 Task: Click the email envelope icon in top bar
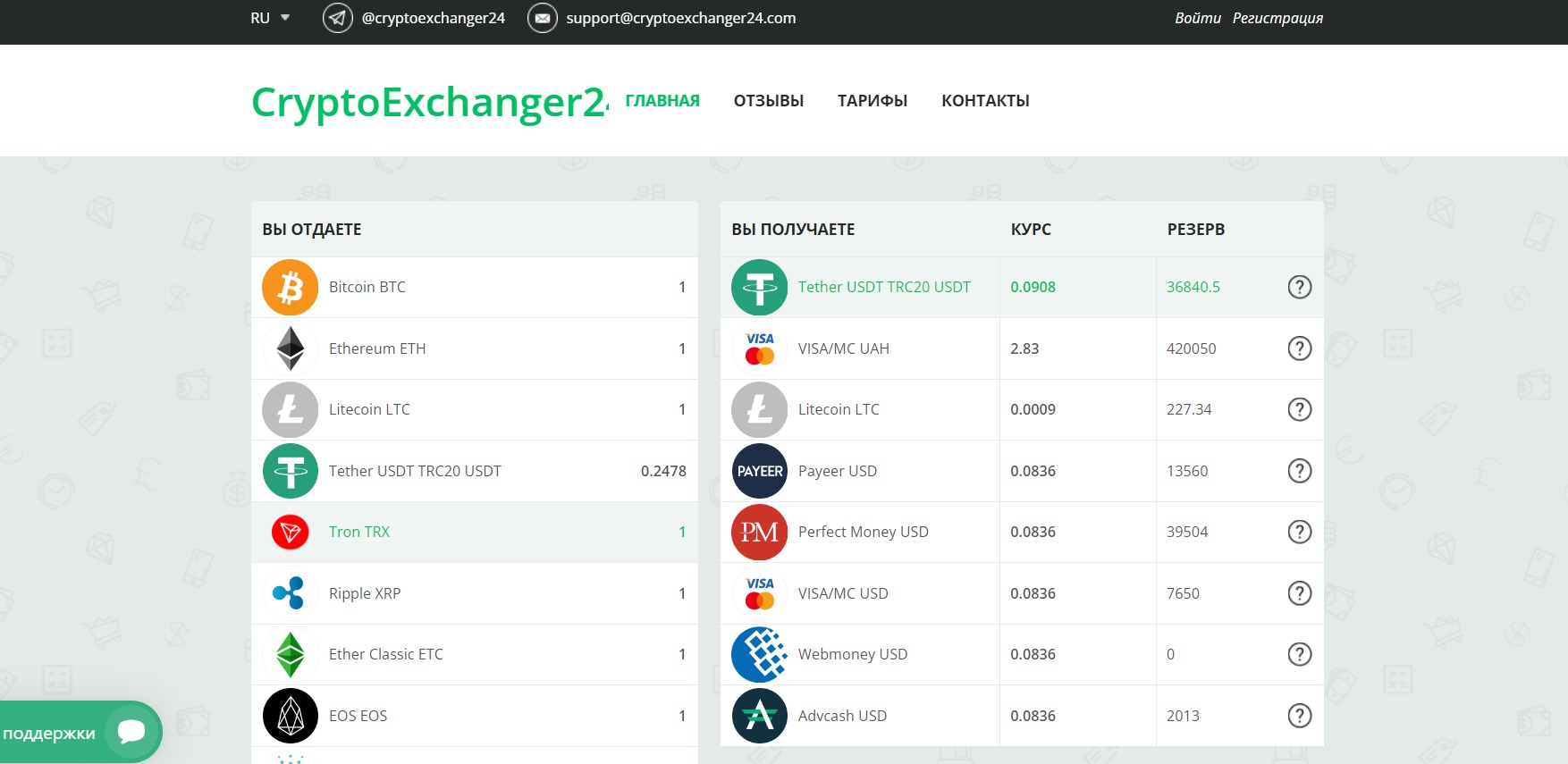click(543, 18)
